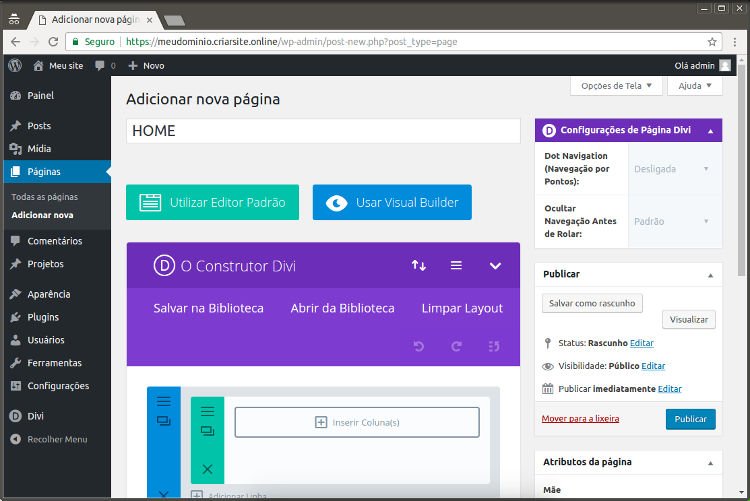Open the Ocultar Navegação Antes de Rolar dropdown
The width and height of the screenshot is (750, 501).
coord(672,221)
